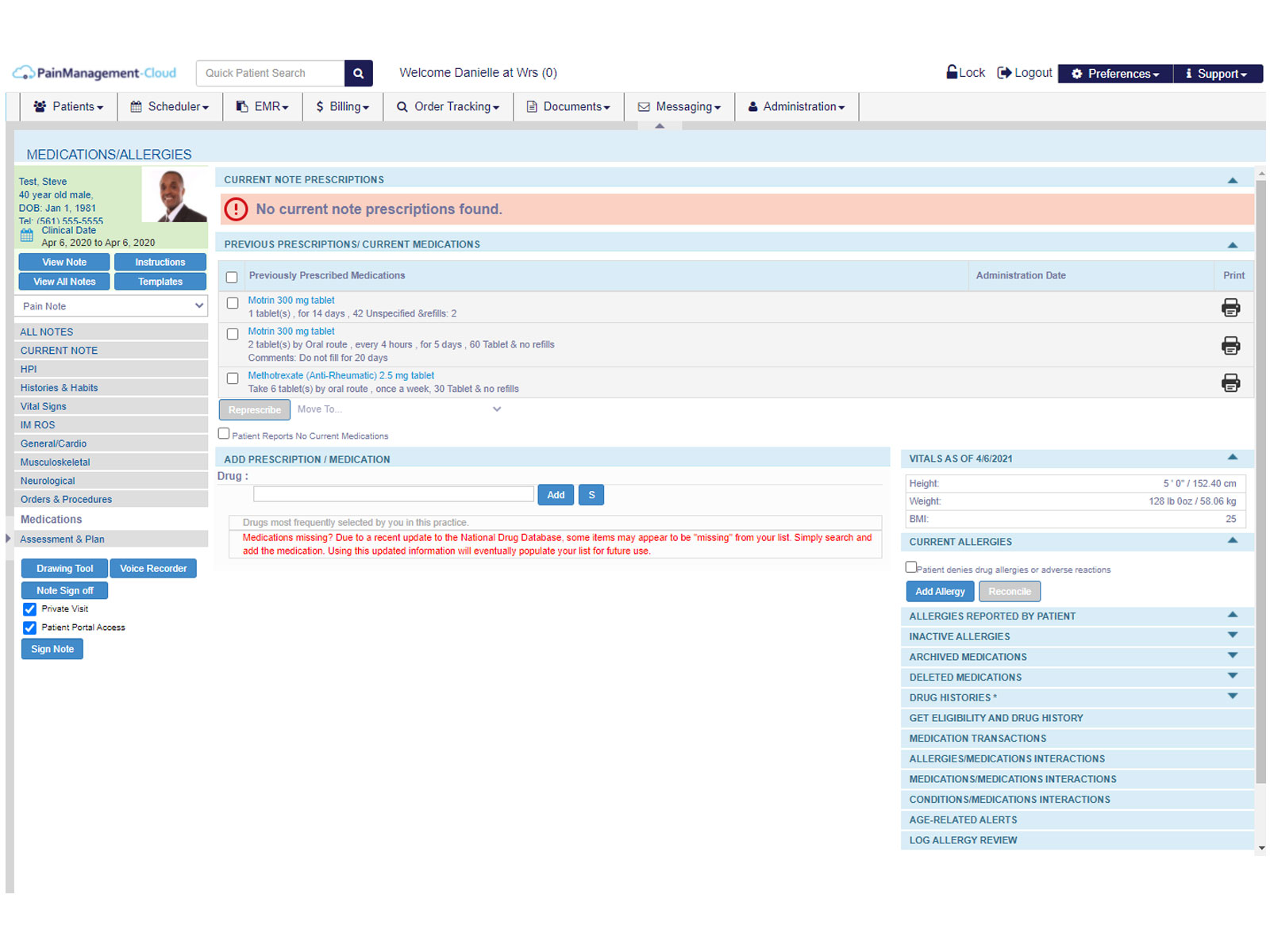Viewport: 1270px width, 952px height.
Task: Click the Templates button
Action: click(x=160, y=282)
